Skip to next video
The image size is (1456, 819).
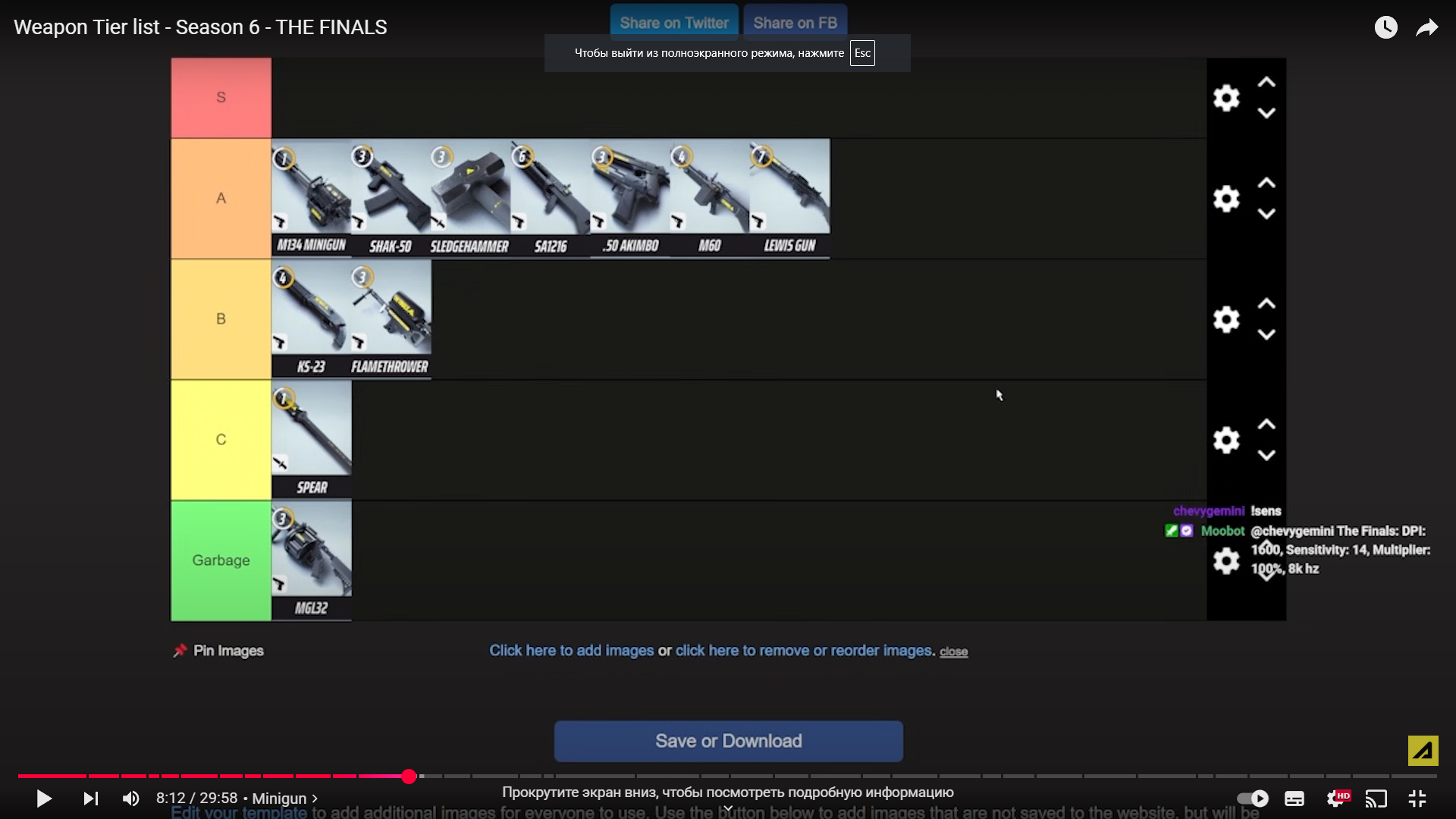(x=91, y=799)
